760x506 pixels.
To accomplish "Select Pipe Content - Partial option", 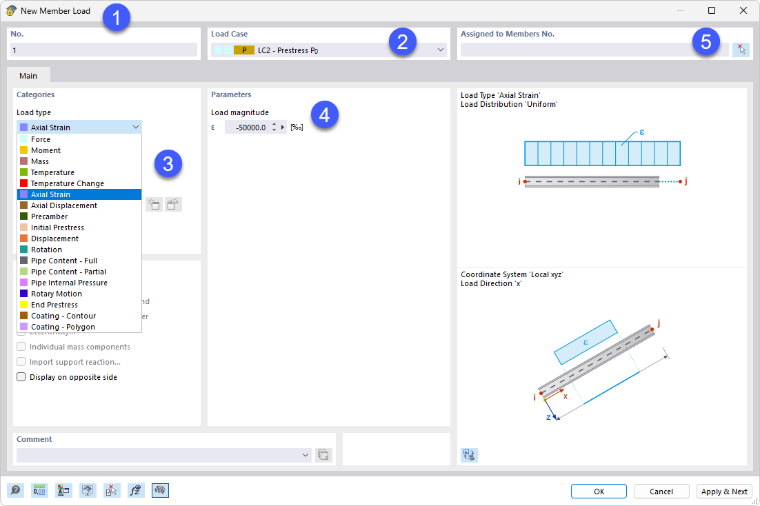I will coord(79,271).
